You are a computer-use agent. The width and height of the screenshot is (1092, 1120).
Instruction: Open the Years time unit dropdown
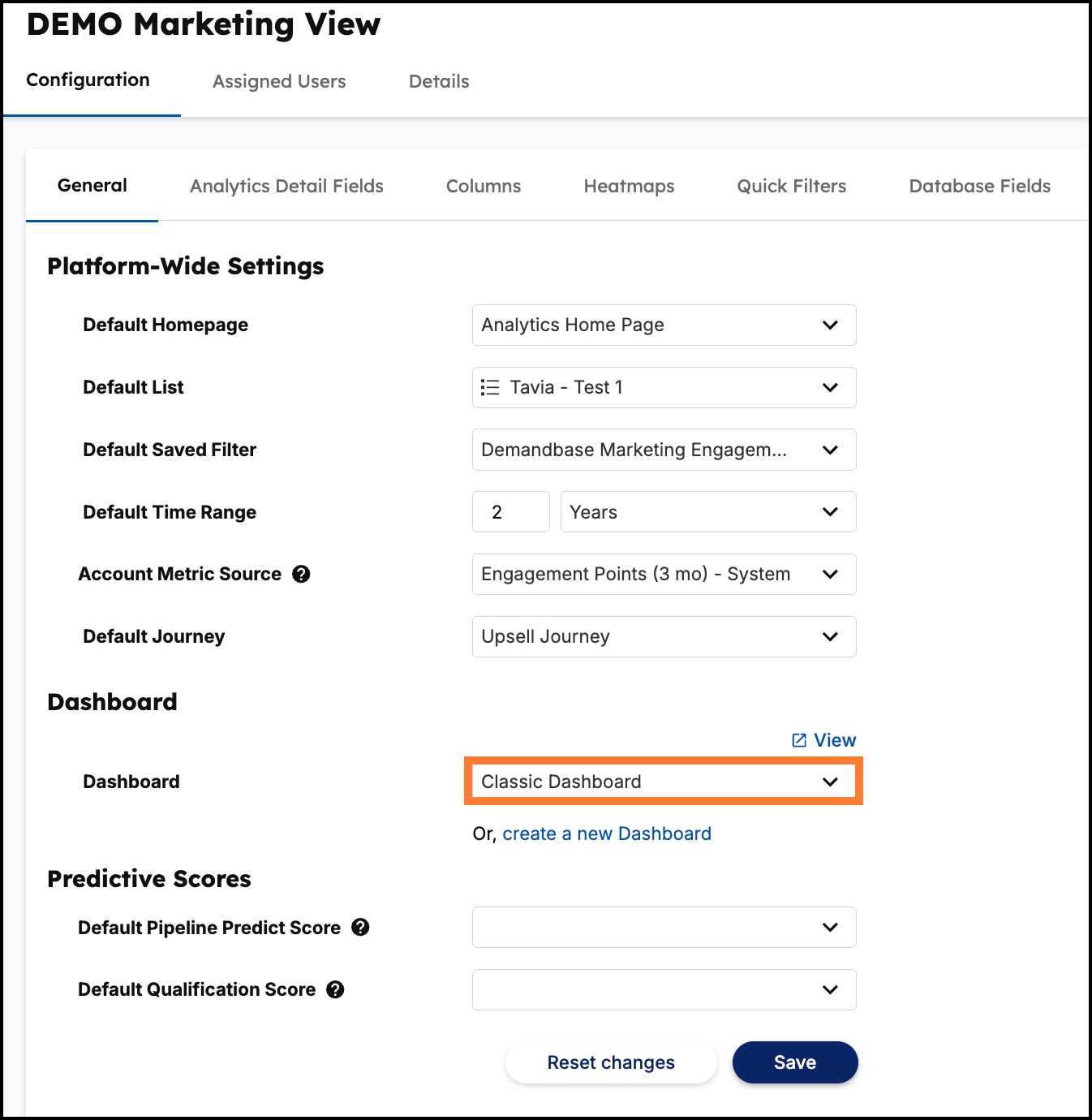click(x=707, y=512)
